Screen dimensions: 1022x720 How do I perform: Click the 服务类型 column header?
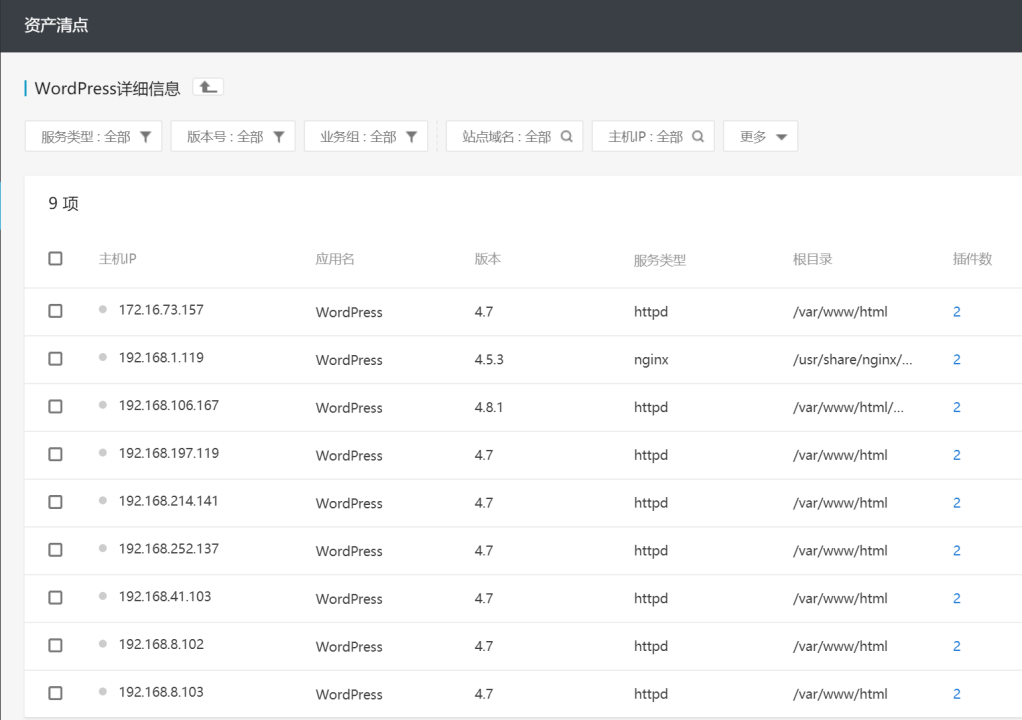tap(660, 260)
